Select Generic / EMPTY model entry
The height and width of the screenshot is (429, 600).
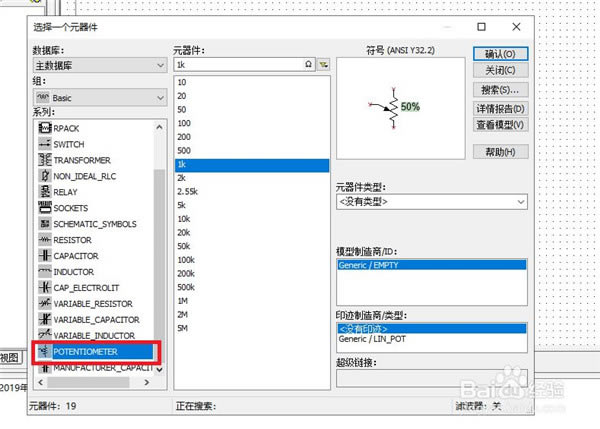(432, 265)
